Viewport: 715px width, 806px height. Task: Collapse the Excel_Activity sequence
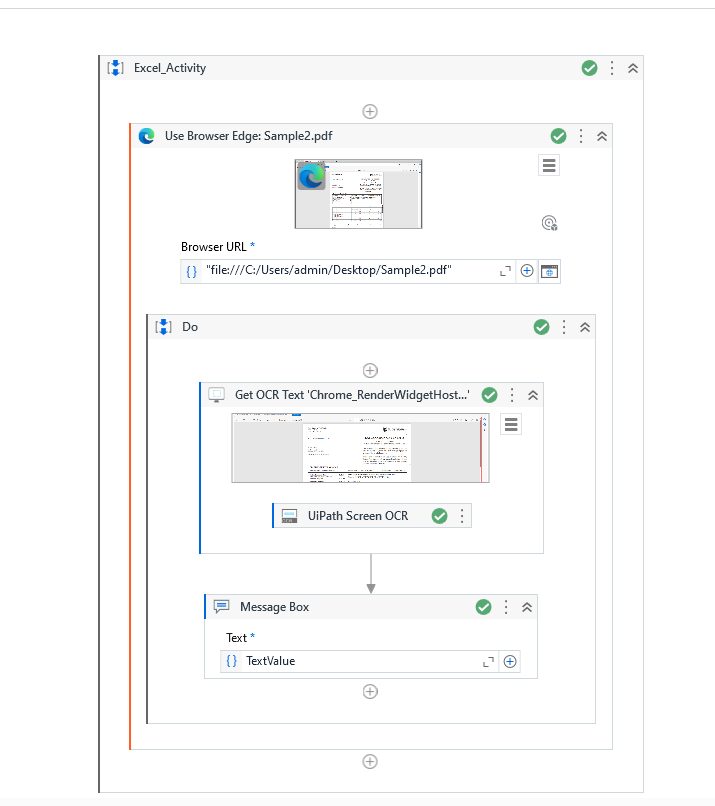tap(633, 68)
